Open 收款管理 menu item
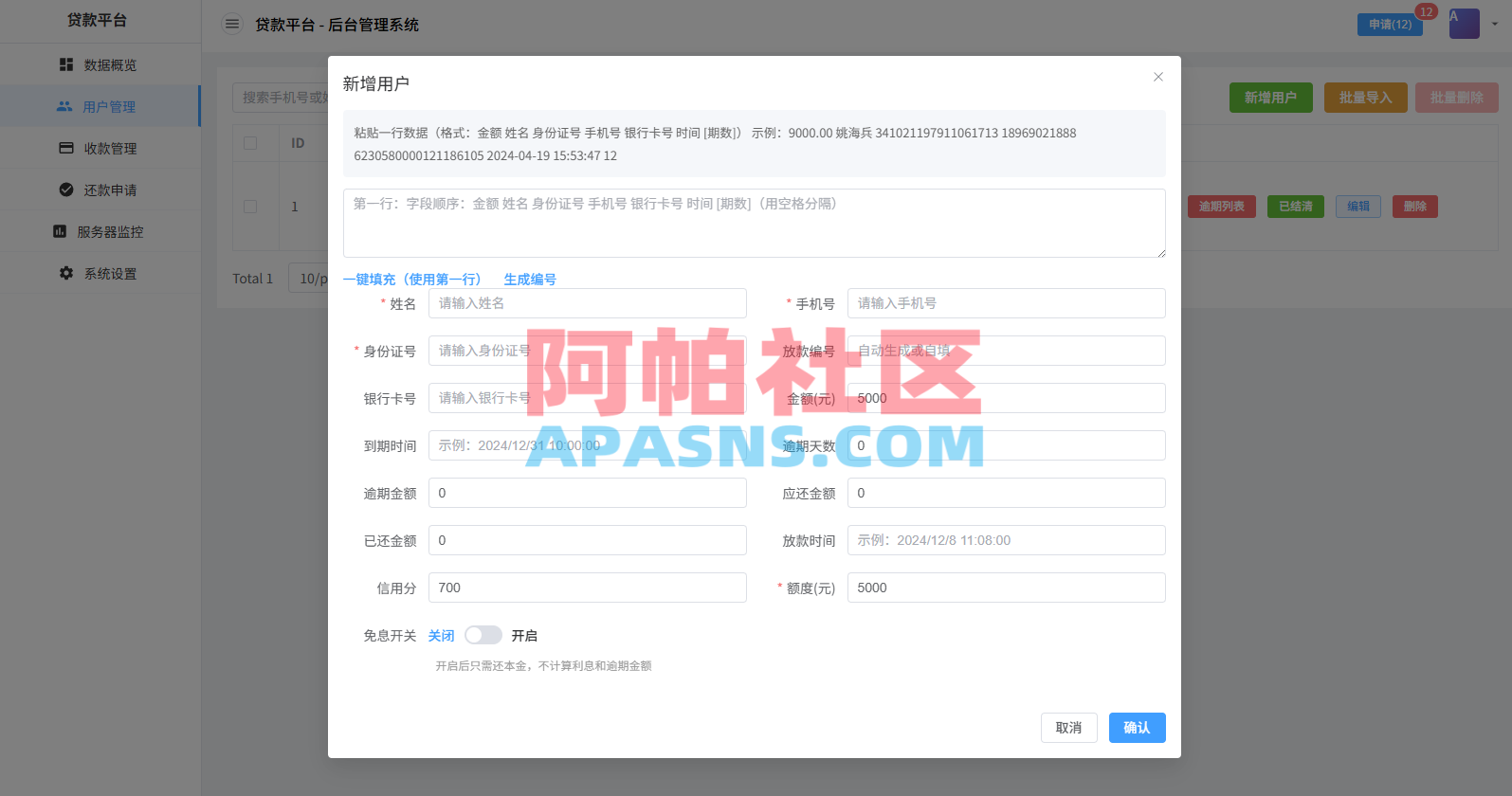This screenshot has width=1512, height=796. [x=100, y=148]
